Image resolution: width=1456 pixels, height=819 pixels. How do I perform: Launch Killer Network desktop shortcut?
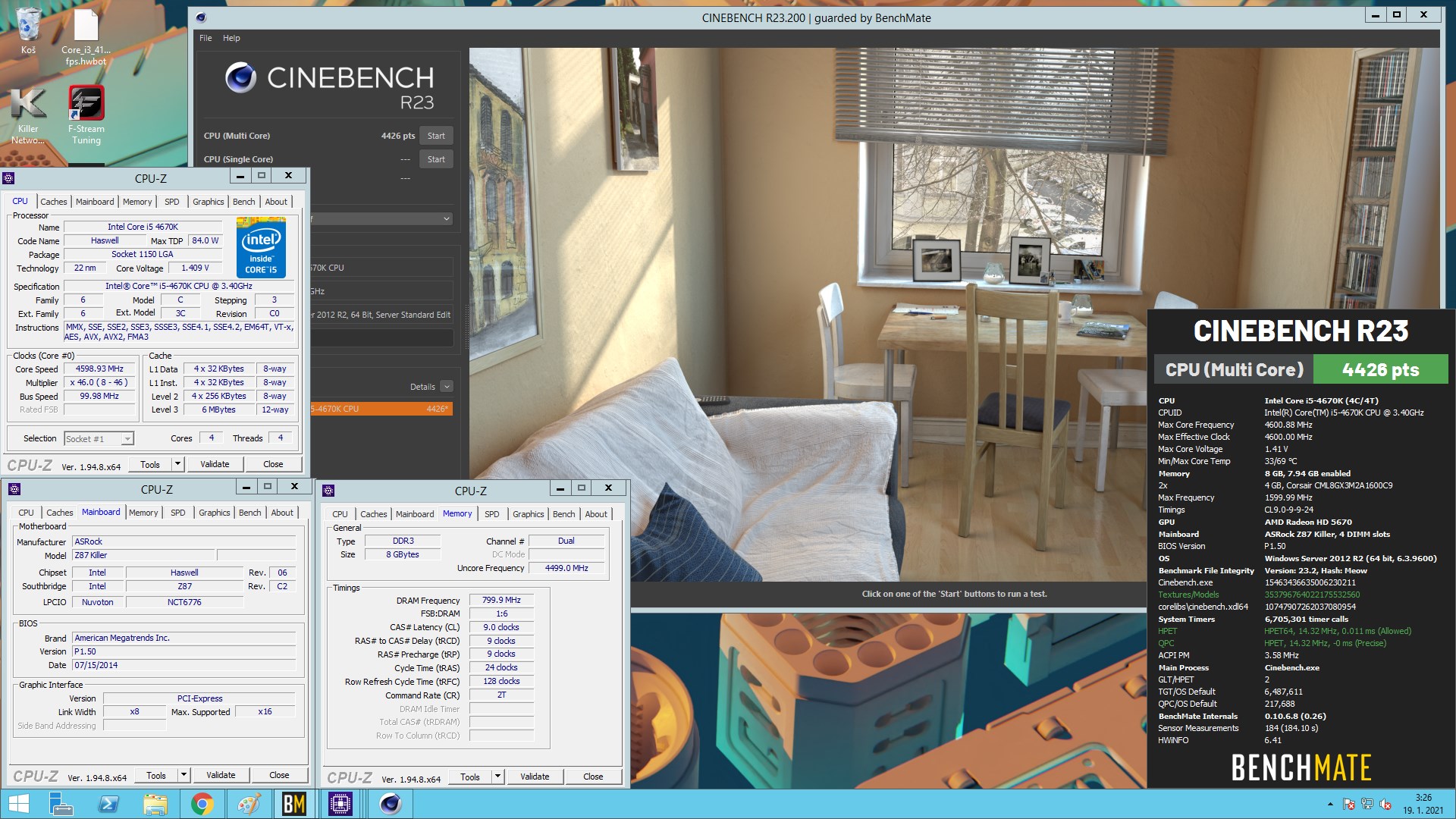pyautogui.click(x=28, y=115)
